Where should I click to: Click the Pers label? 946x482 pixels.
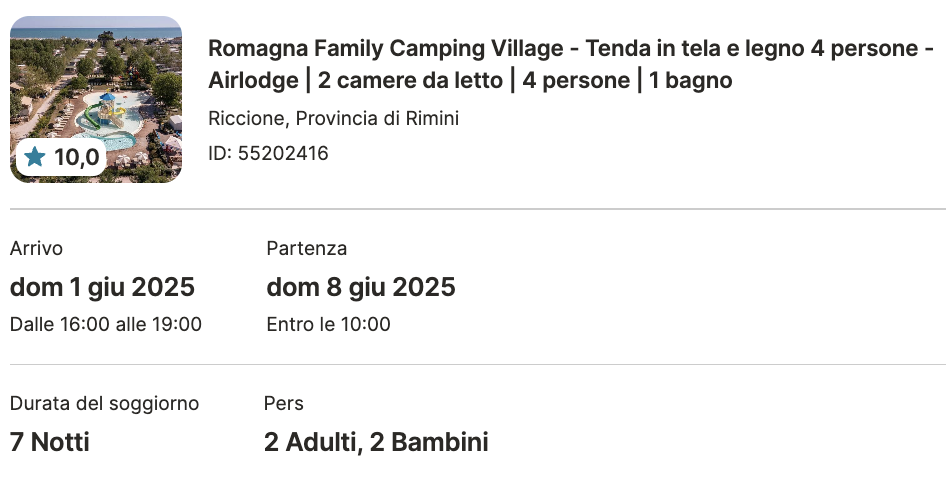pos(284,404)
